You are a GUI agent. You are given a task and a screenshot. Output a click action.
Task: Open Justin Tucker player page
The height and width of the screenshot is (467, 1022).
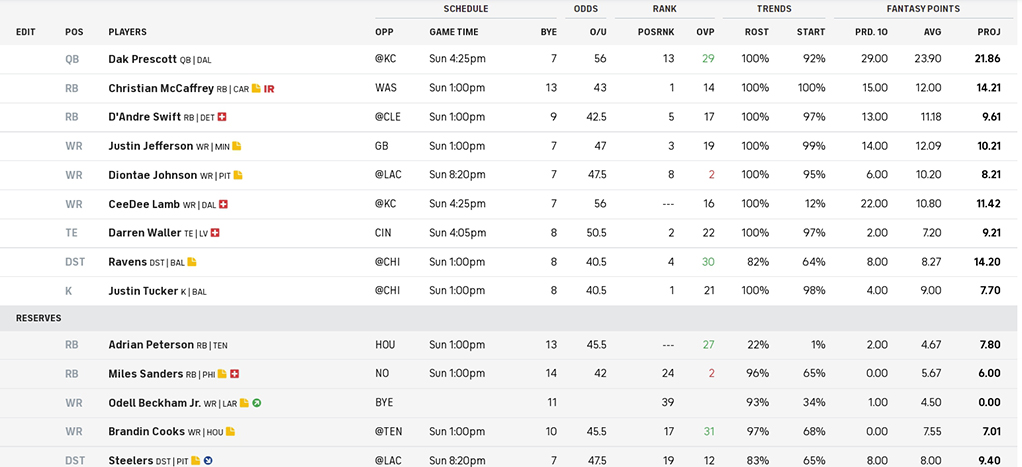143,291
